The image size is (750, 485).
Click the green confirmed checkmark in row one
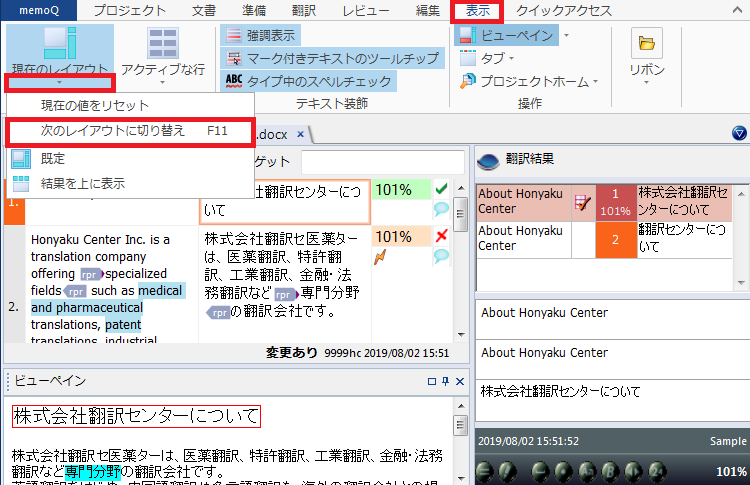point(441,188)
